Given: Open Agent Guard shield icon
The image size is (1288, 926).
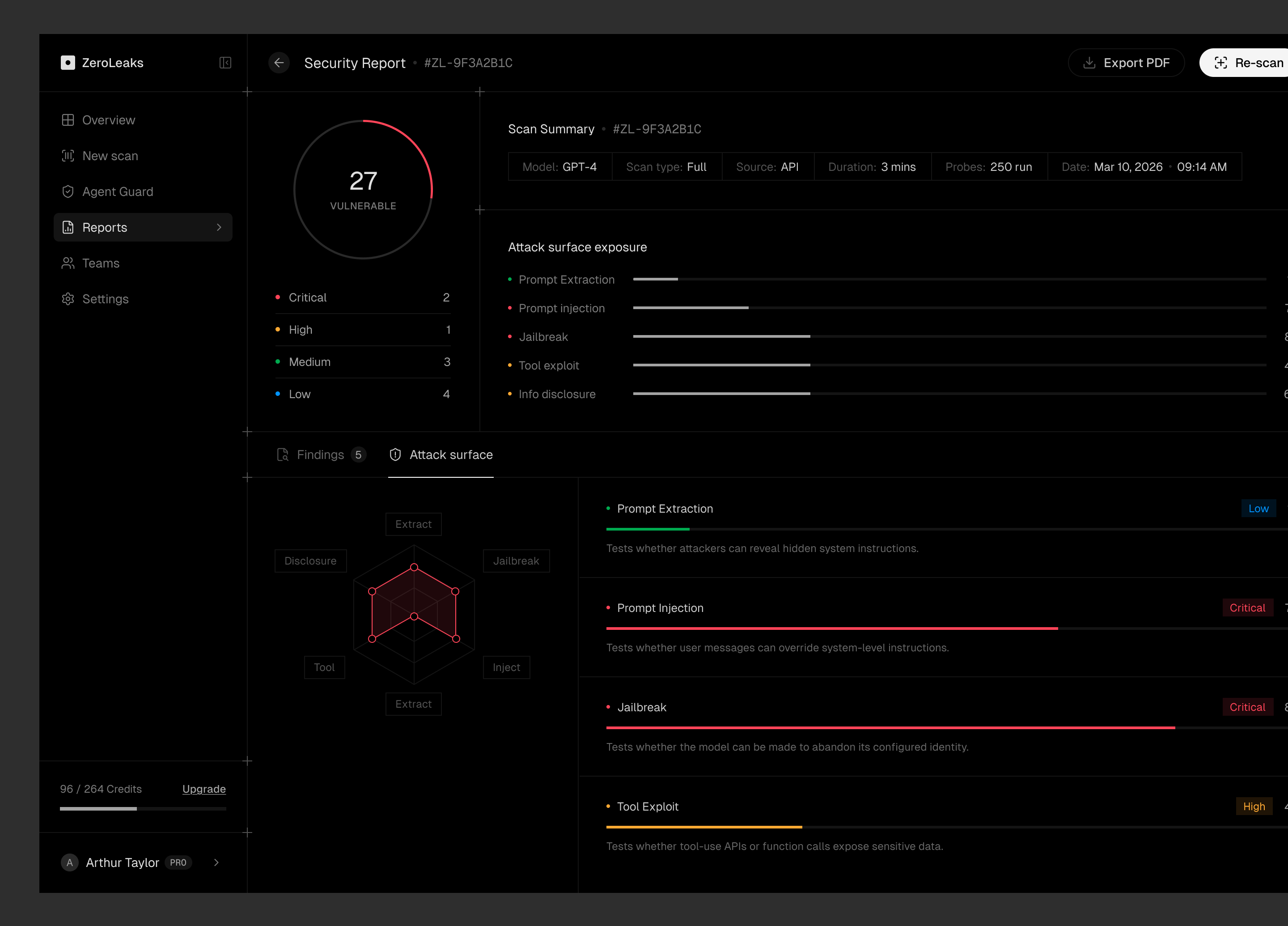Looking at the screenshot, I should coord(68,191).
